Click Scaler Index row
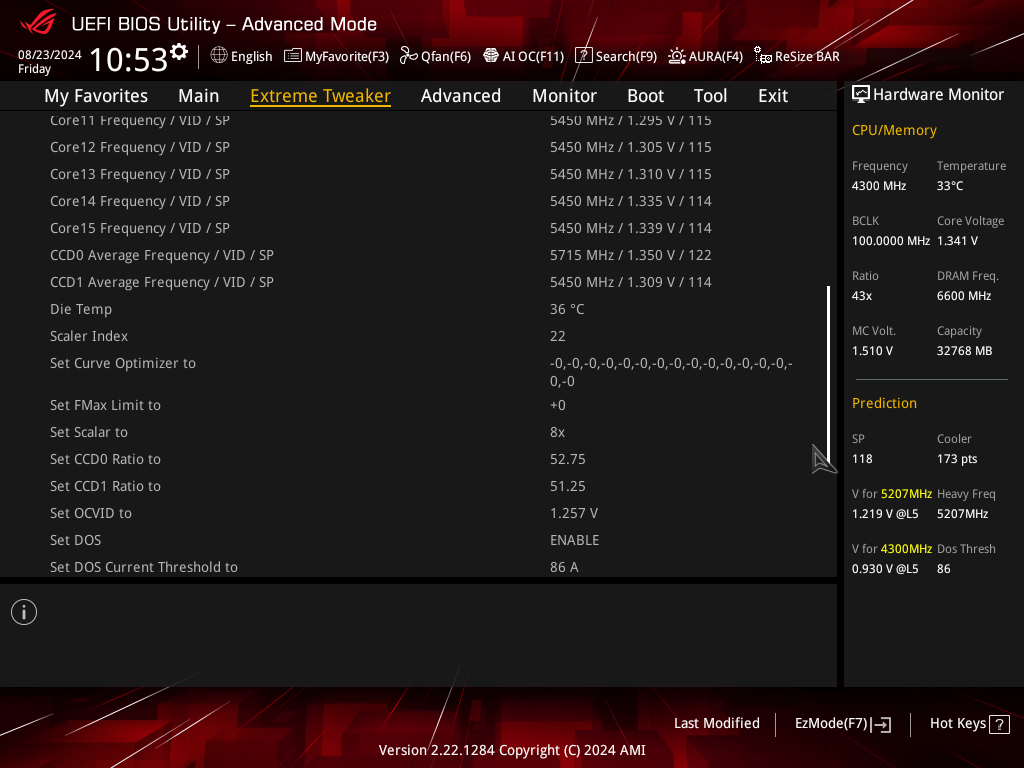The height and width of the screenshot is (768, 1024). [x=418, y=336]
